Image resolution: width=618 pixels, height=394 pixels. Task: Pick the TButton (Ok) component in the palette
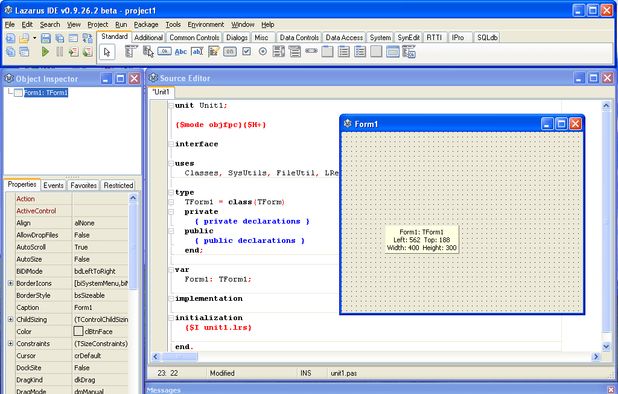(164, 52)
